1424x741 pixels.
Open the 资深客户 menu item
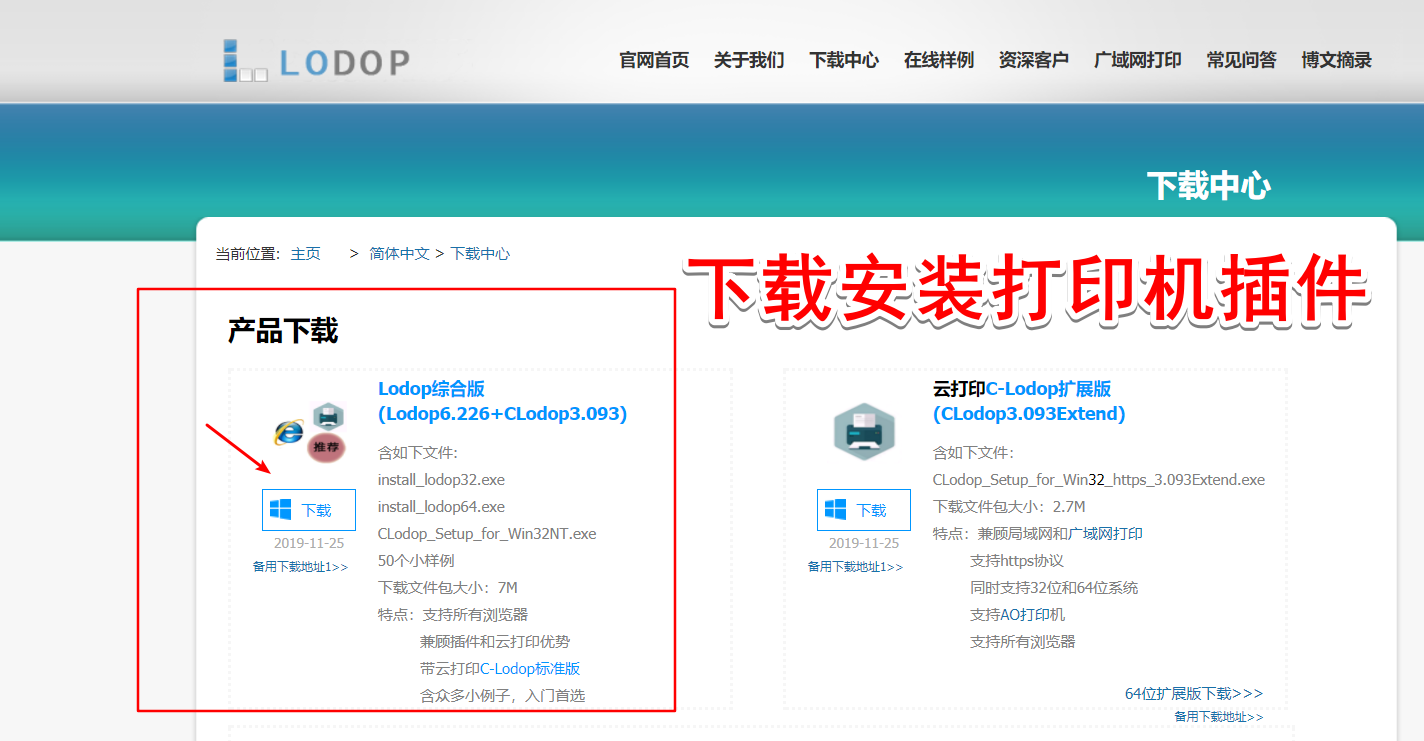(x=1034, y=60)
